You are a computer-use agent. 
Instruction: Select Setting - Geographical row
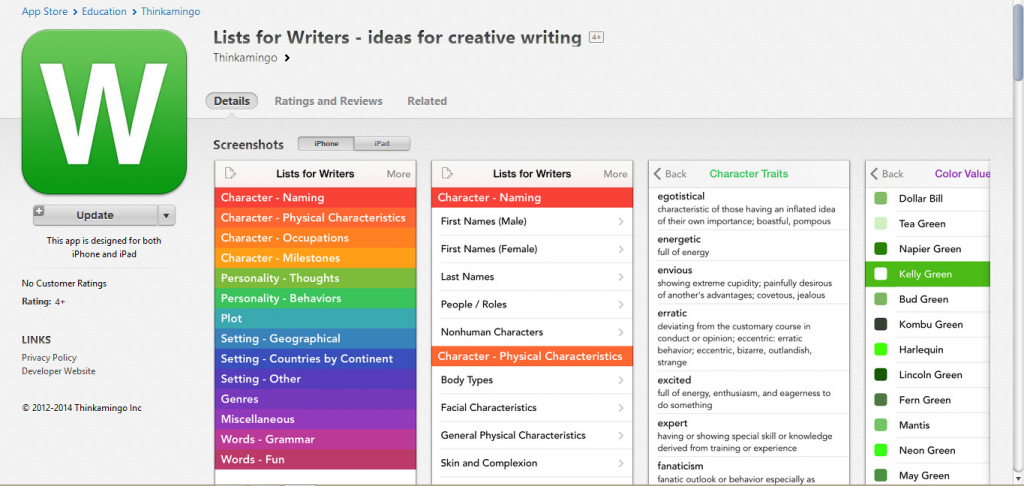315,339
